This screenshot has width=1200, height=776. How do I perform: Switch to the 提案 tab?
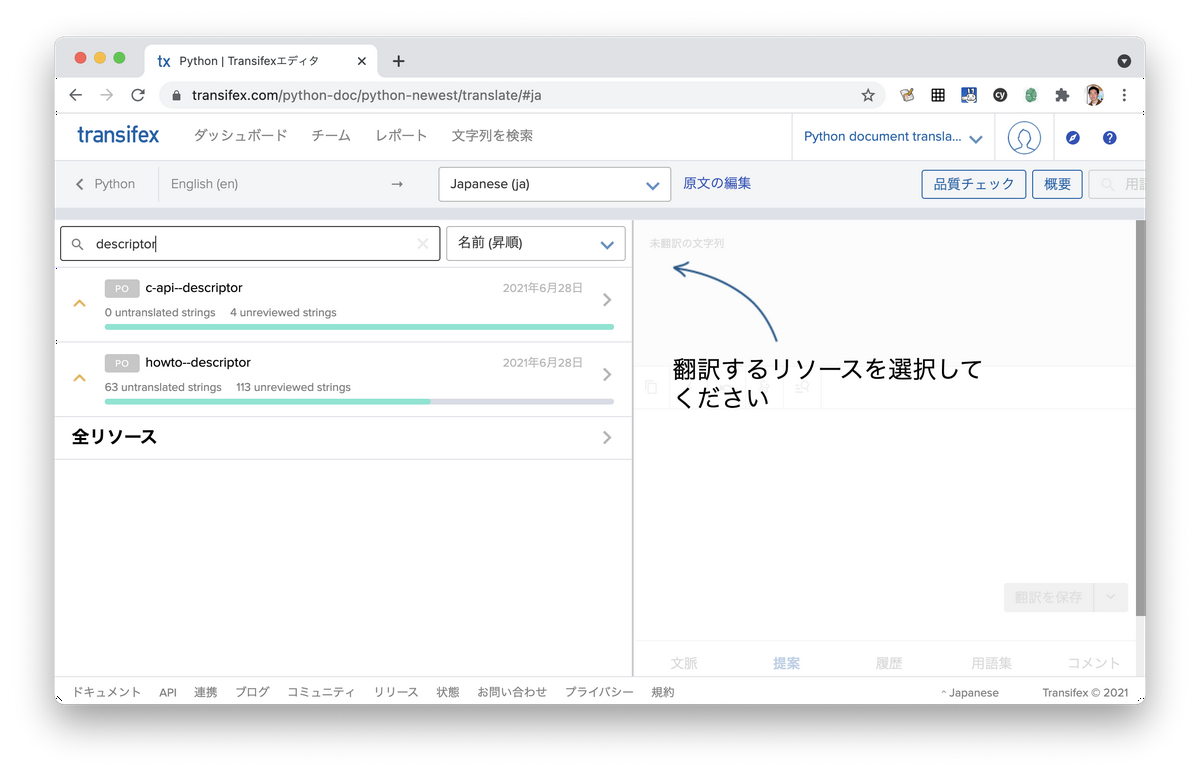(x=786, y=663)
